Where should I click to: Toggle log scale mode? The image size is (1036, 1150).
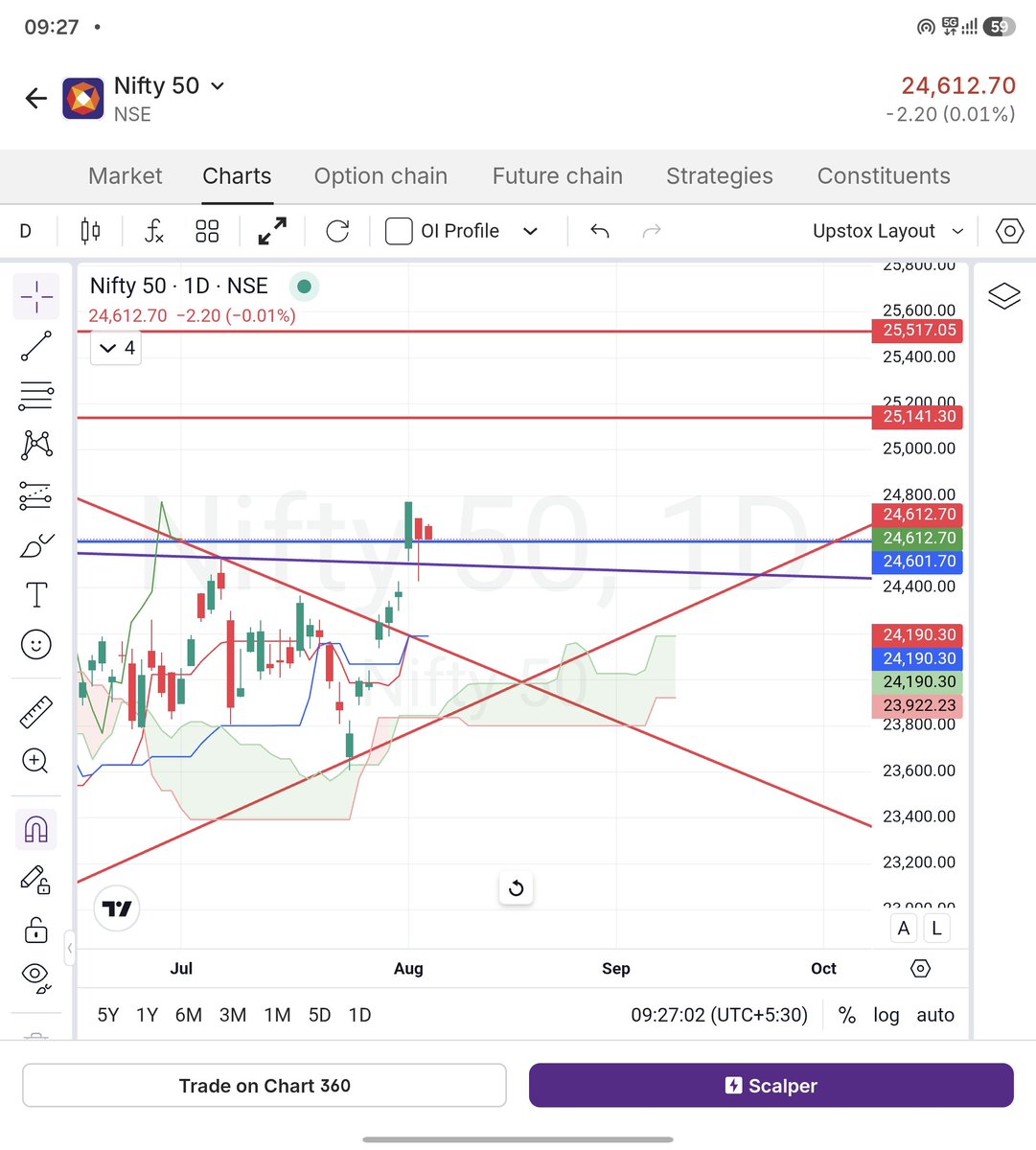(886, 1015)
